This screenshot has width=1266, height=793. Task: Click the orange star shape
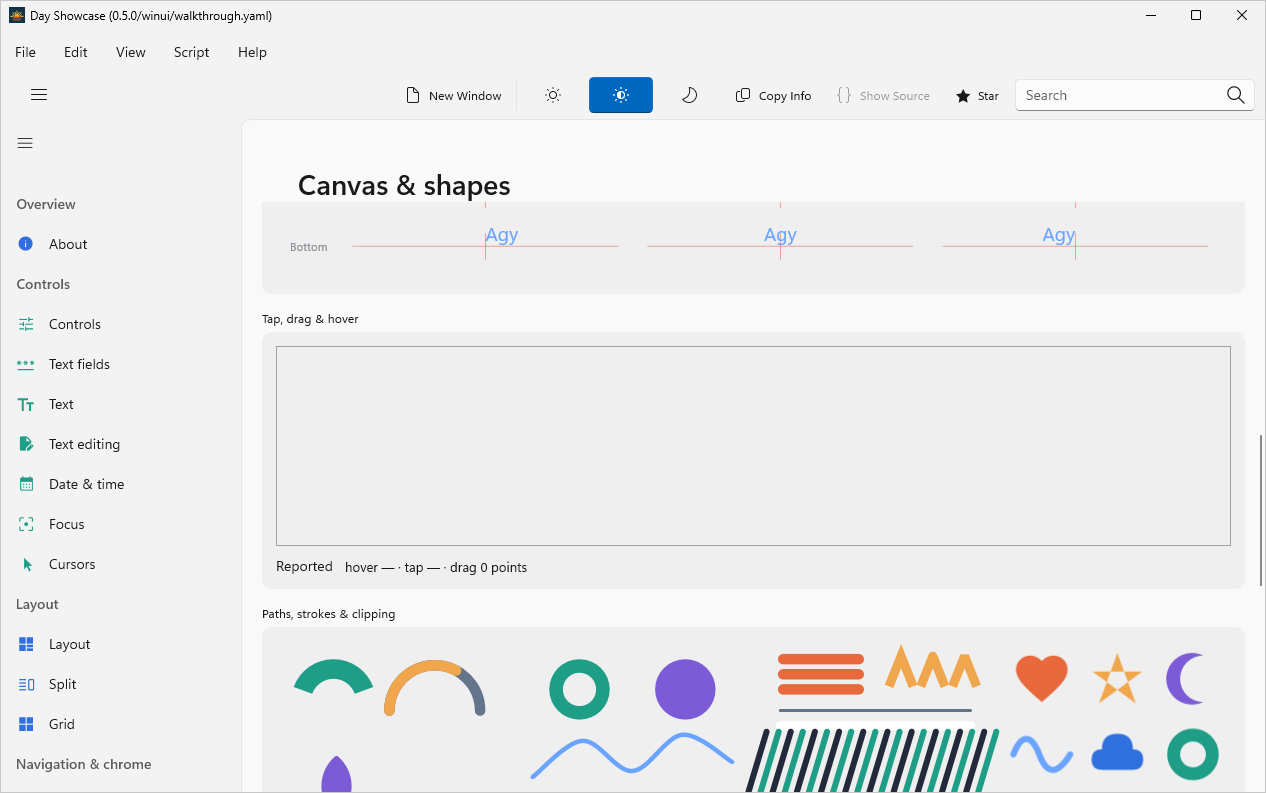pos(1116,679)
